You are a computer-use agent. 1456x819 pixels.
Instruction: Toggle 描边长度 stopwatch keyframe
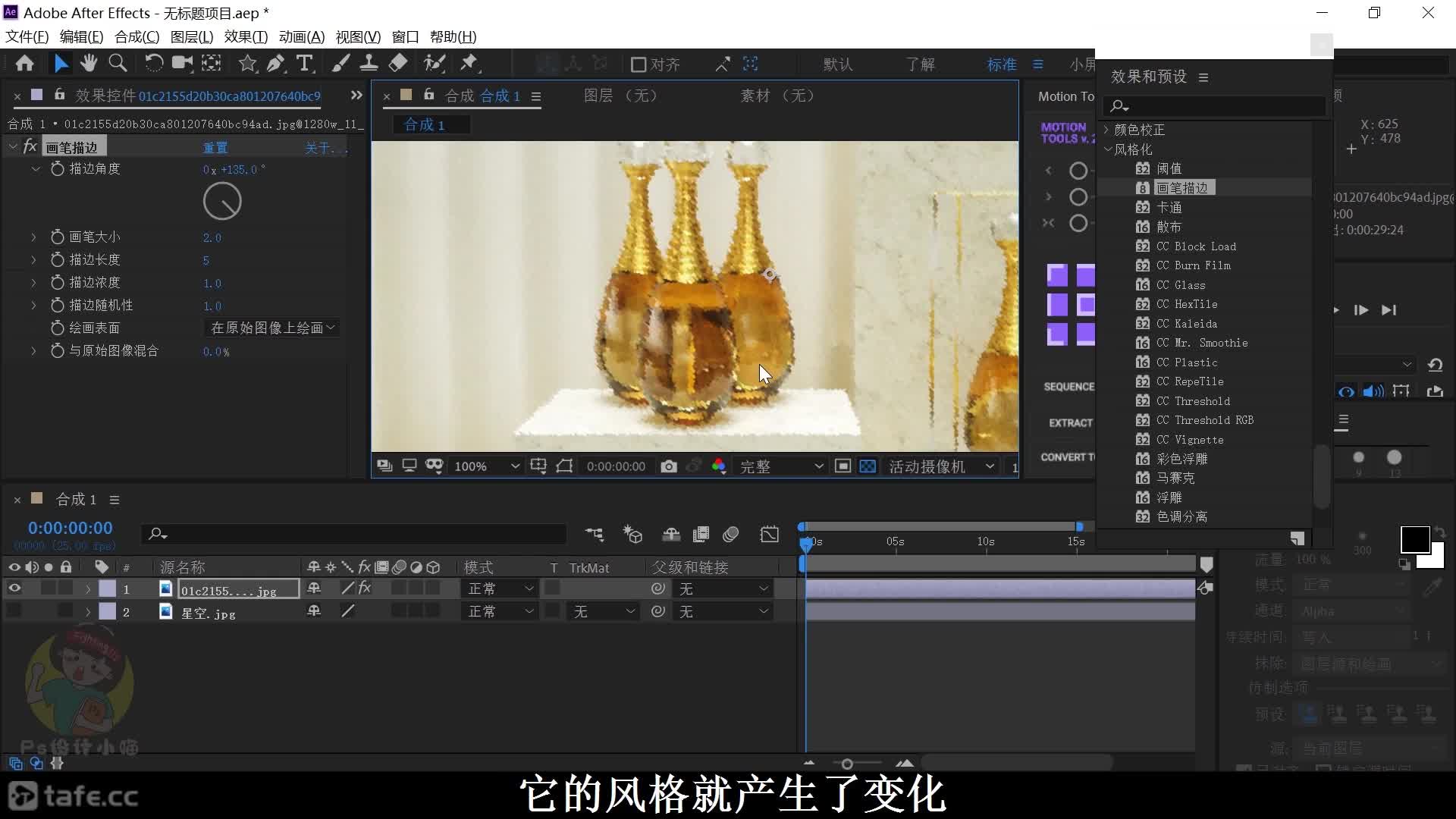click(x=58, y=259)
